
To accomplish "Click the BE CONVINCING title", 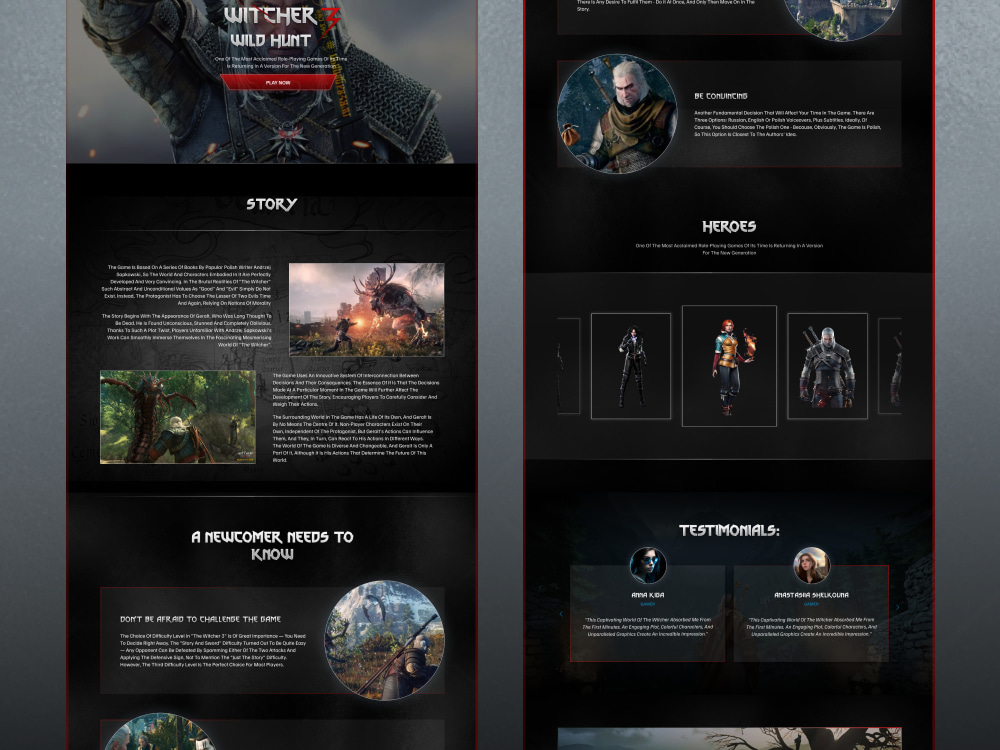I will point(721,96).
